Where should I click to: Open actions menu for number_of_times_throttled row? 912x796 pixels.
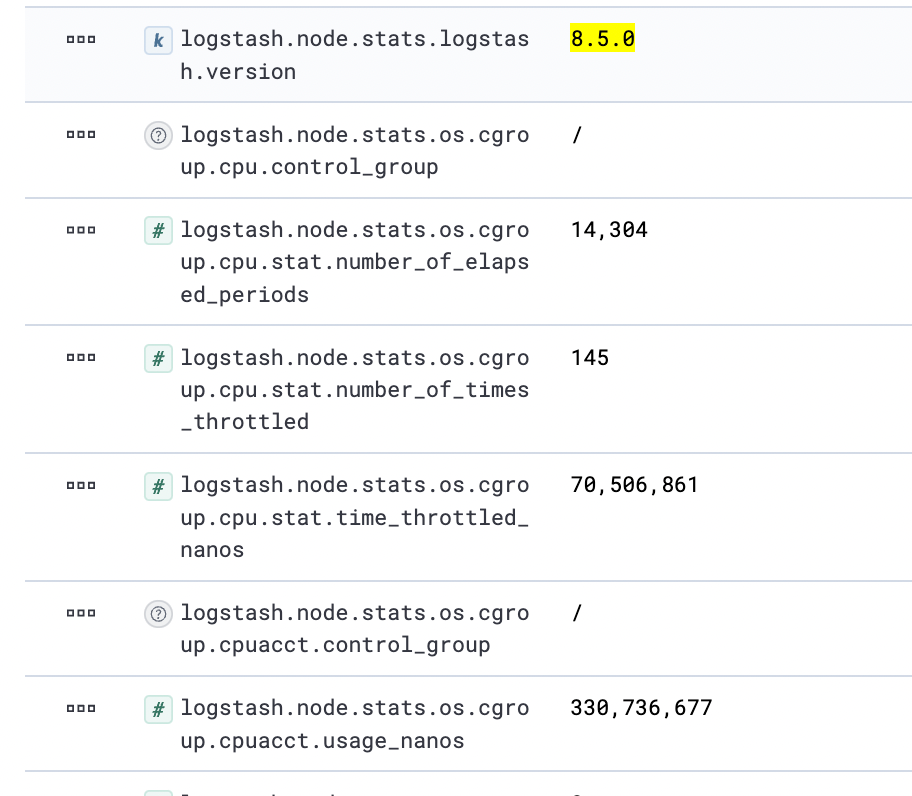pos(81,358)
